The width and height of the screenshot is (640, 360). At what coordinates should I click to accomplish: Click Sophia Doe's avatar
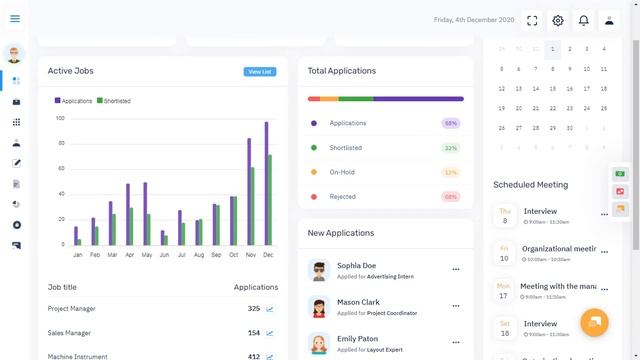tap(319, 270)
